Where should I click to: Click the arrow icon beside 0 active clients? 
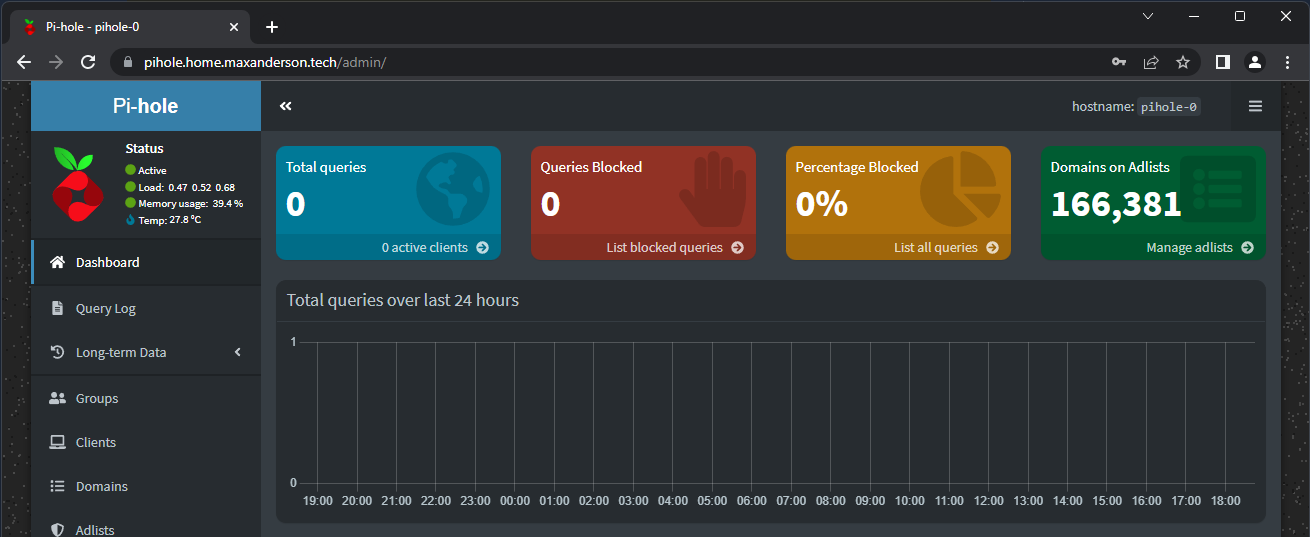click(x=482, y=247)
